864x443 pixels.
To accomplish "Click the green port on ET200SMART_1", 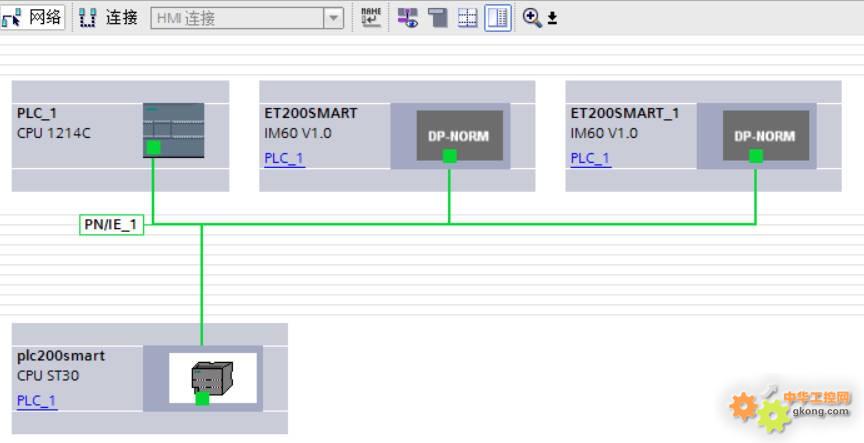I will point(756,156).
